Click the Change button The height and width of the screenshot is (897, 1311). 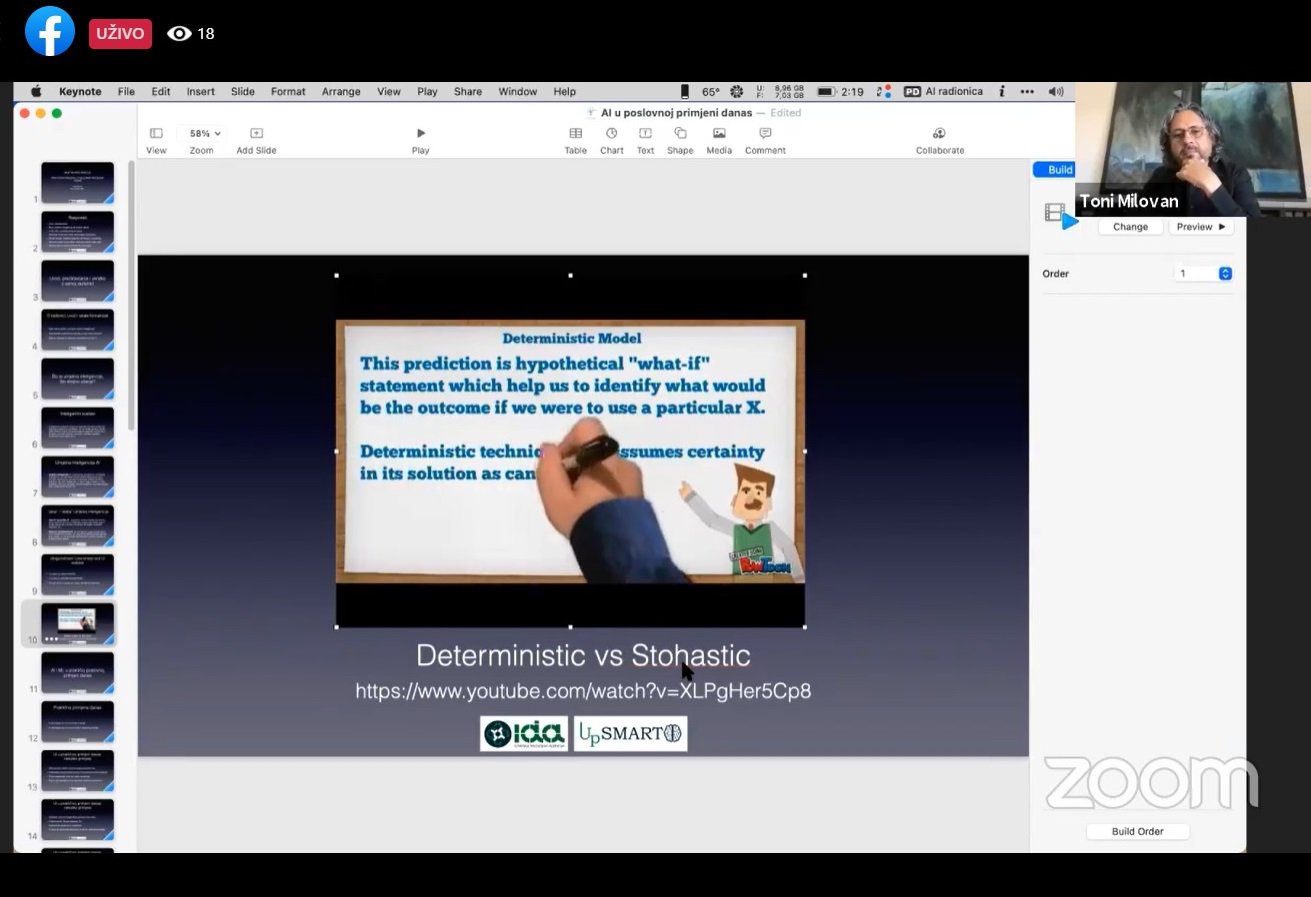[1130, 227]
